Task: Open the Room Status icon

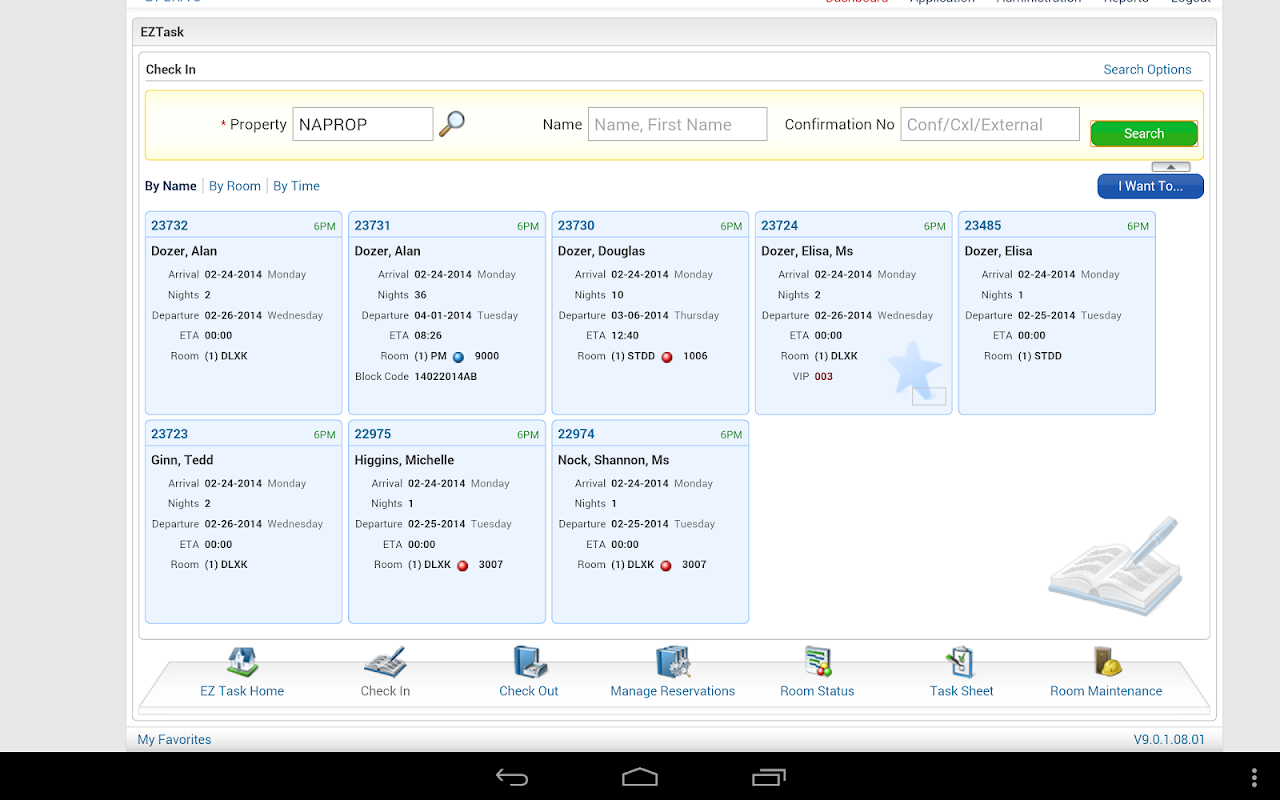Action: click(x=818, y=662)
